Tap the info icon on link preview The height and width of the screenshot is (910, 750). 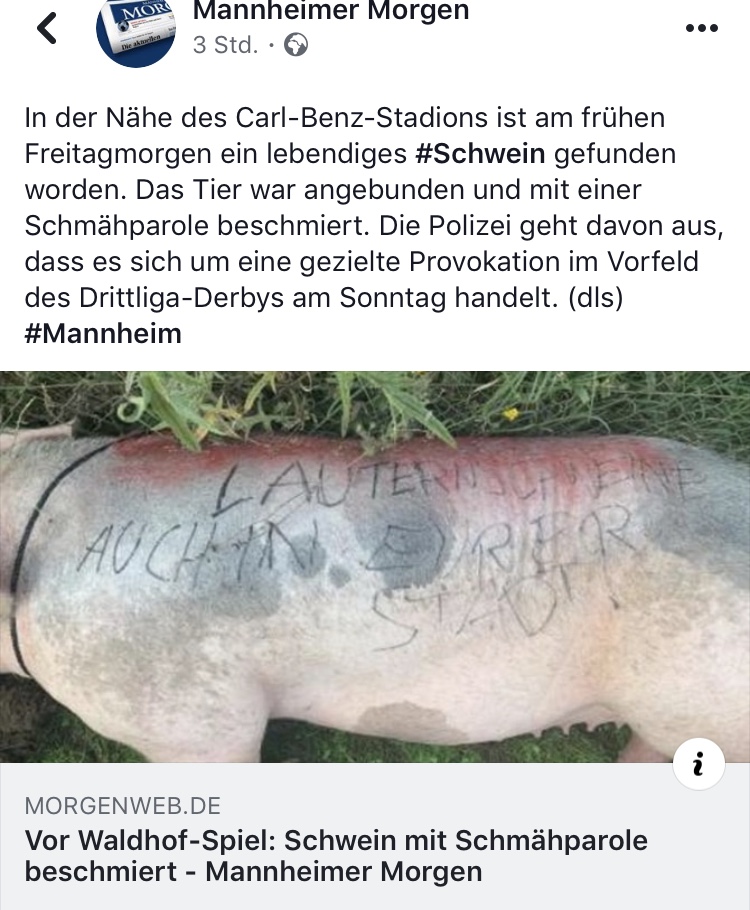click(x=699, y=764)
